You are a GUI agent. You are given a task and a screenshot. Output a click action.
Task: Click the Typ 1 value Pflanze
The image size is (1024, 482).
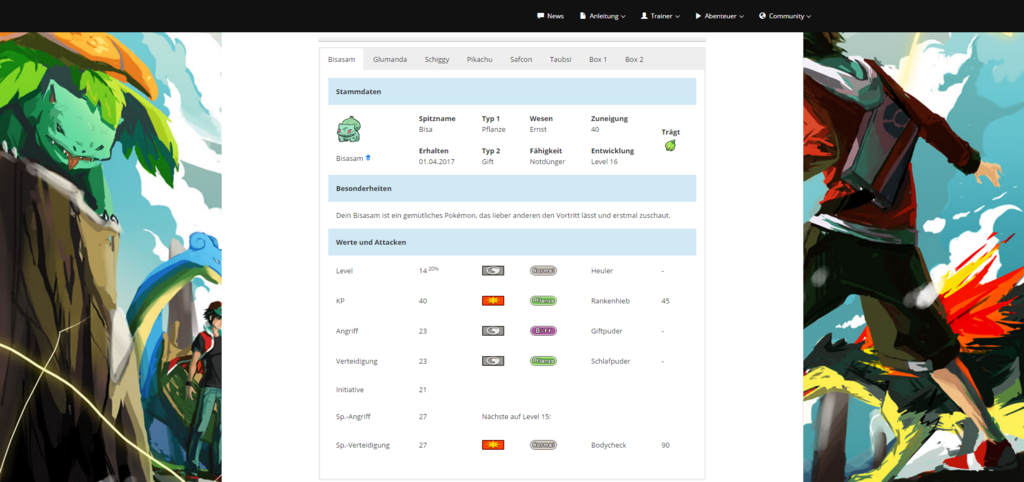(494, 129)
